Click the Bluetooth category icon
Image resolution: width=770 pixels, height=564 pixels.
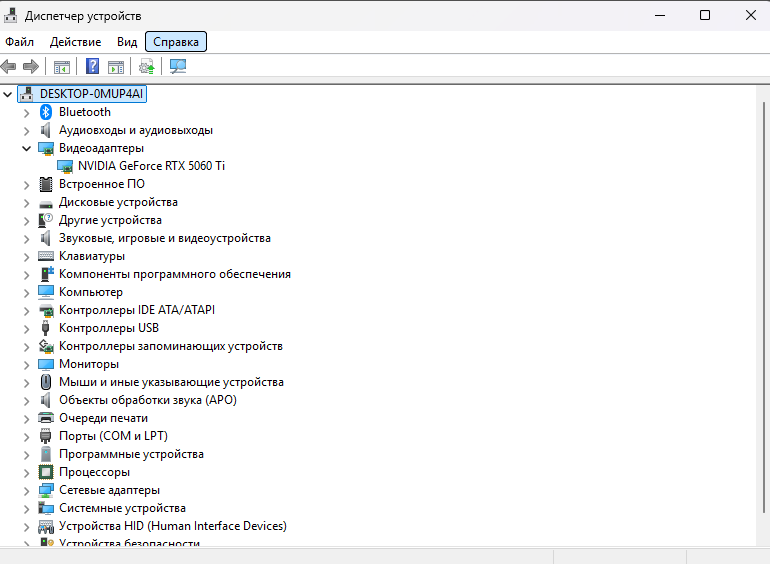(46, 112)
